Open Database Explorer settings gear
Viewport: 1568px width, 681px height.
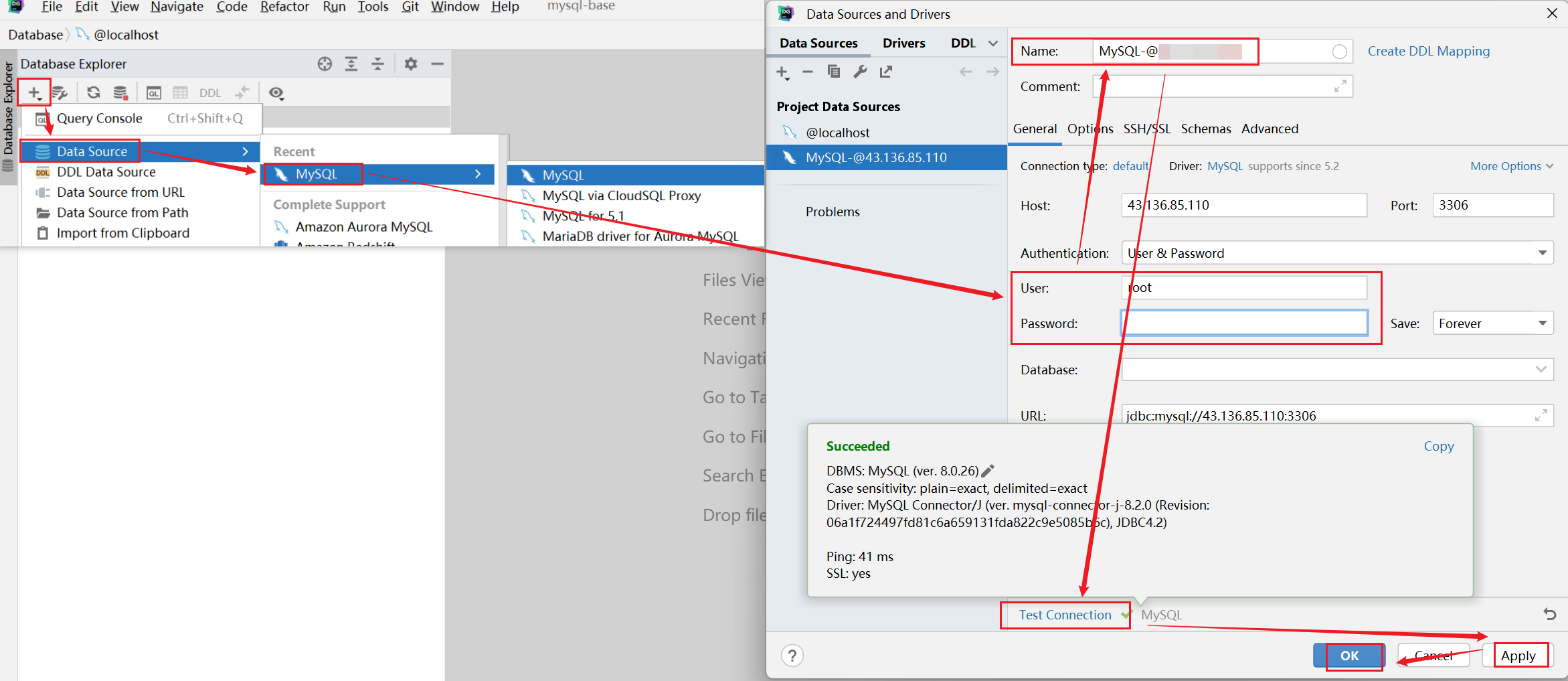coord(411,64)
